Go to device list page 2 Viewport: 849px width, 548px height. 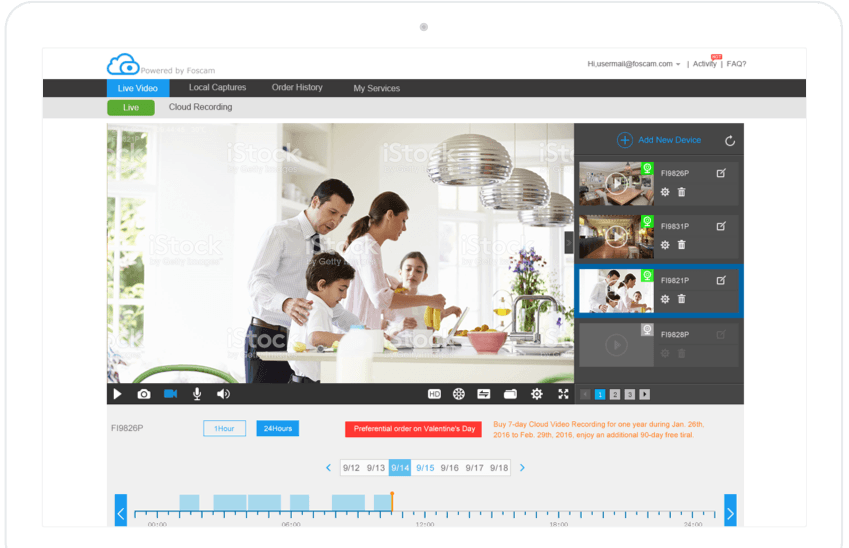615,394
